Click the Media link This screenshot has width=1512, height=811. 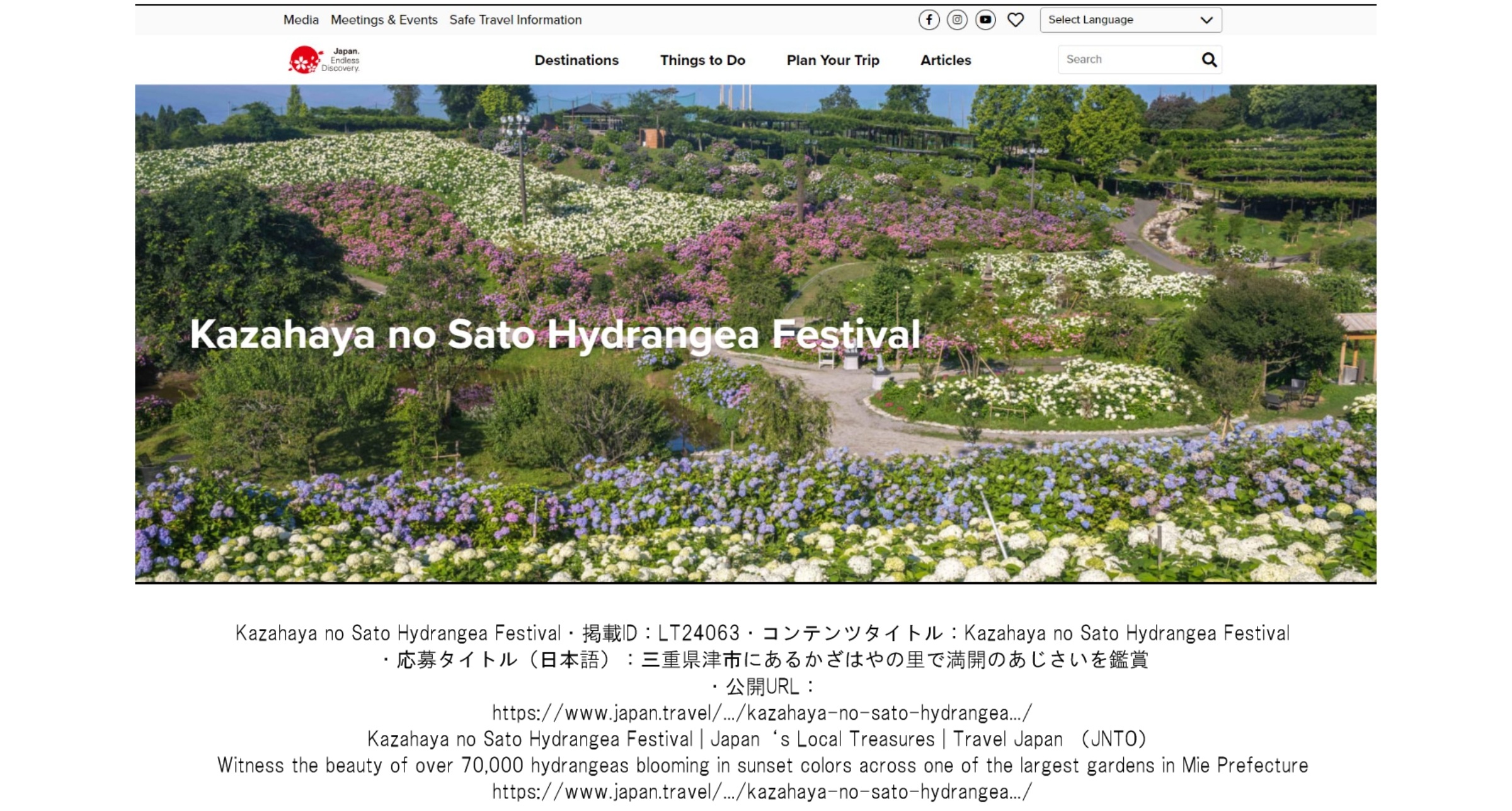[x=301, y=20]
